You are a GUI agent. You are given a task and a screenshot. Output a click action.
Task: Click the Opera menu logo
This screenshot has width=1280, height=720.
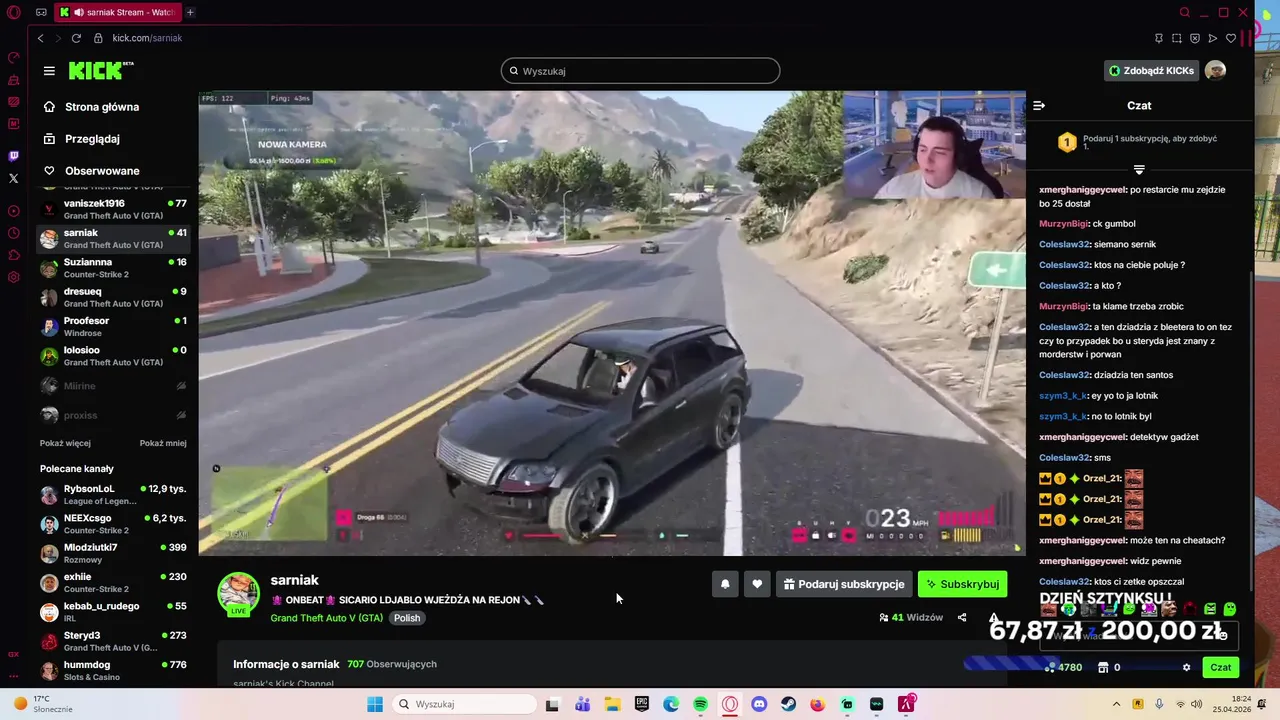point(14,12)
